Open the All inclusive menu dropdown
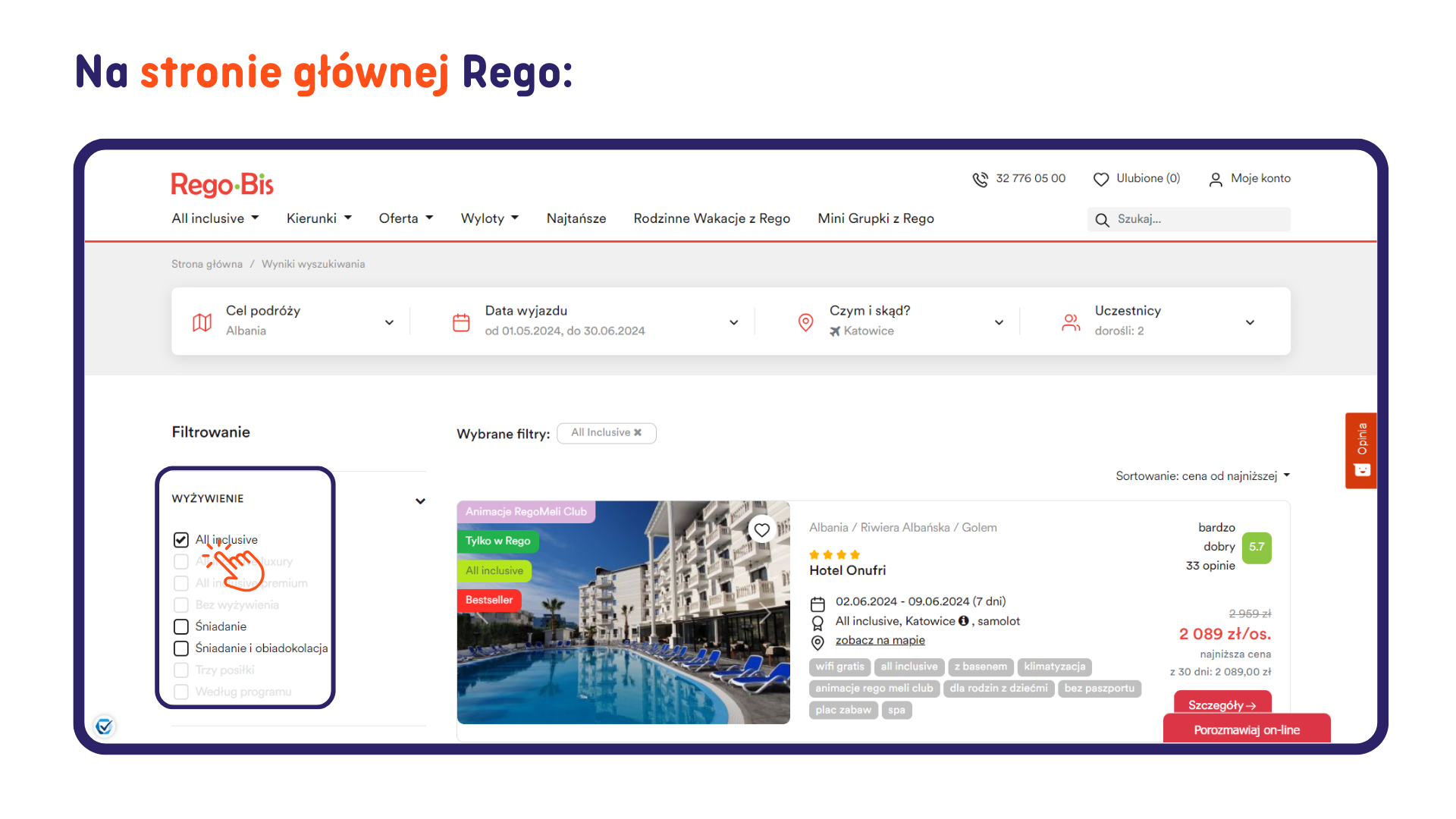 (215, 218)
